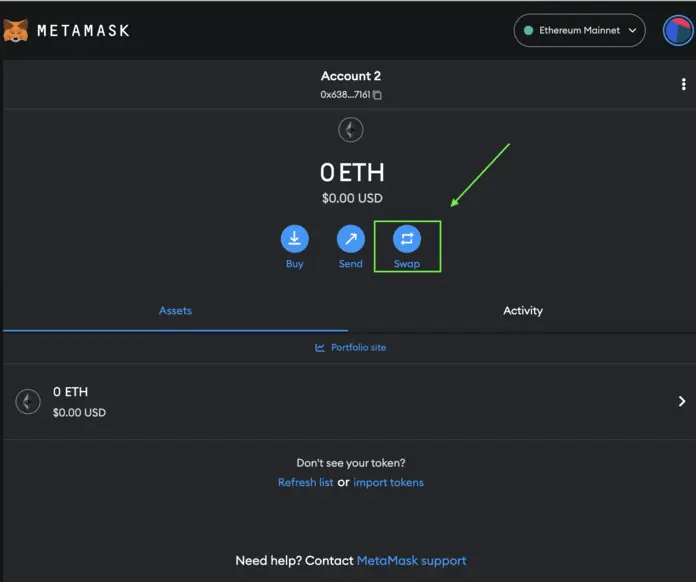Open the Ethereum Mainnet network dropdown
This screenshot has height=582, width=696.
tap(579, 30)
